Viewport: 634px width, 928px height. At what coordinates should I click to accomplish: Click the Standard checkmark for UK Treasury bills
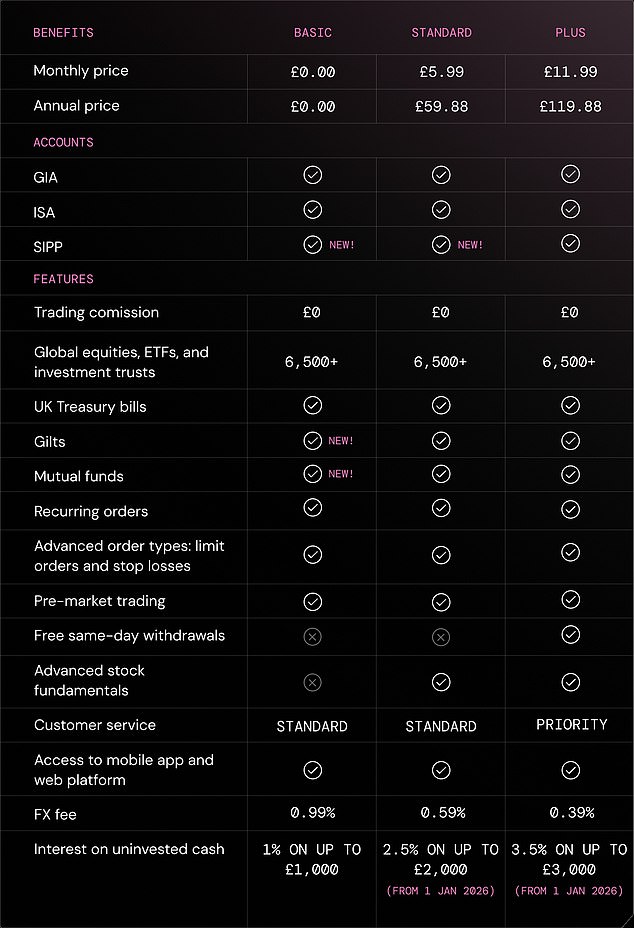(441, 405)
